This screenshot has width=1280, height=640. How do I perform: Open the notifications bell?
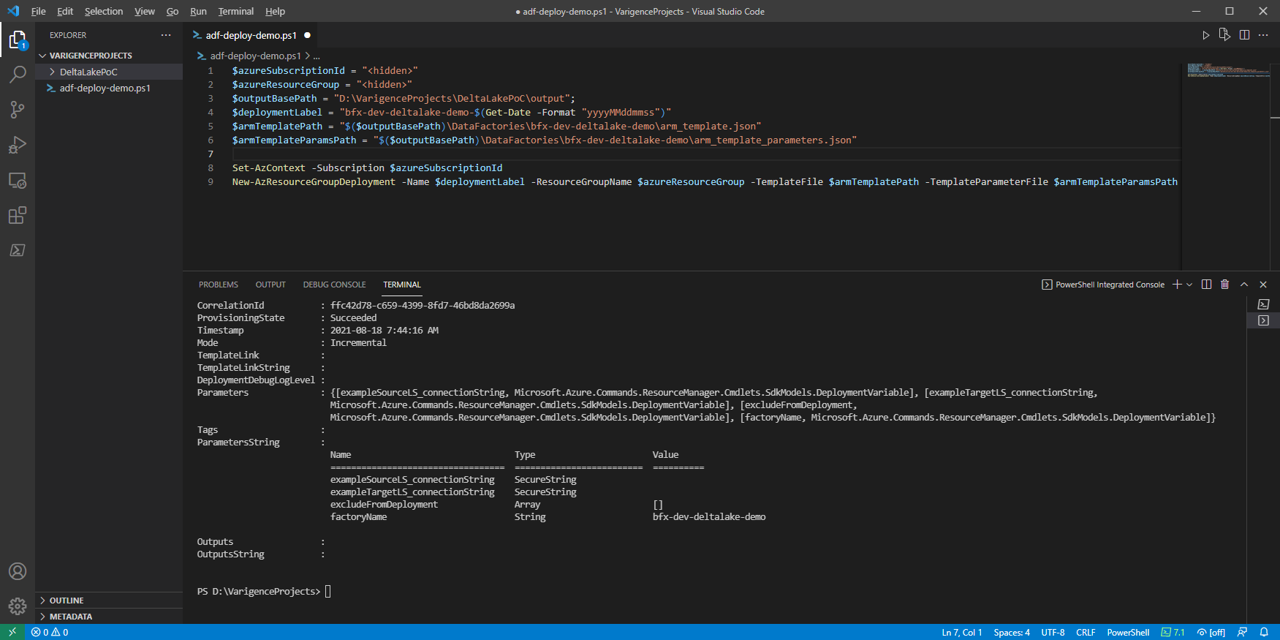[x=1264, y=632]
